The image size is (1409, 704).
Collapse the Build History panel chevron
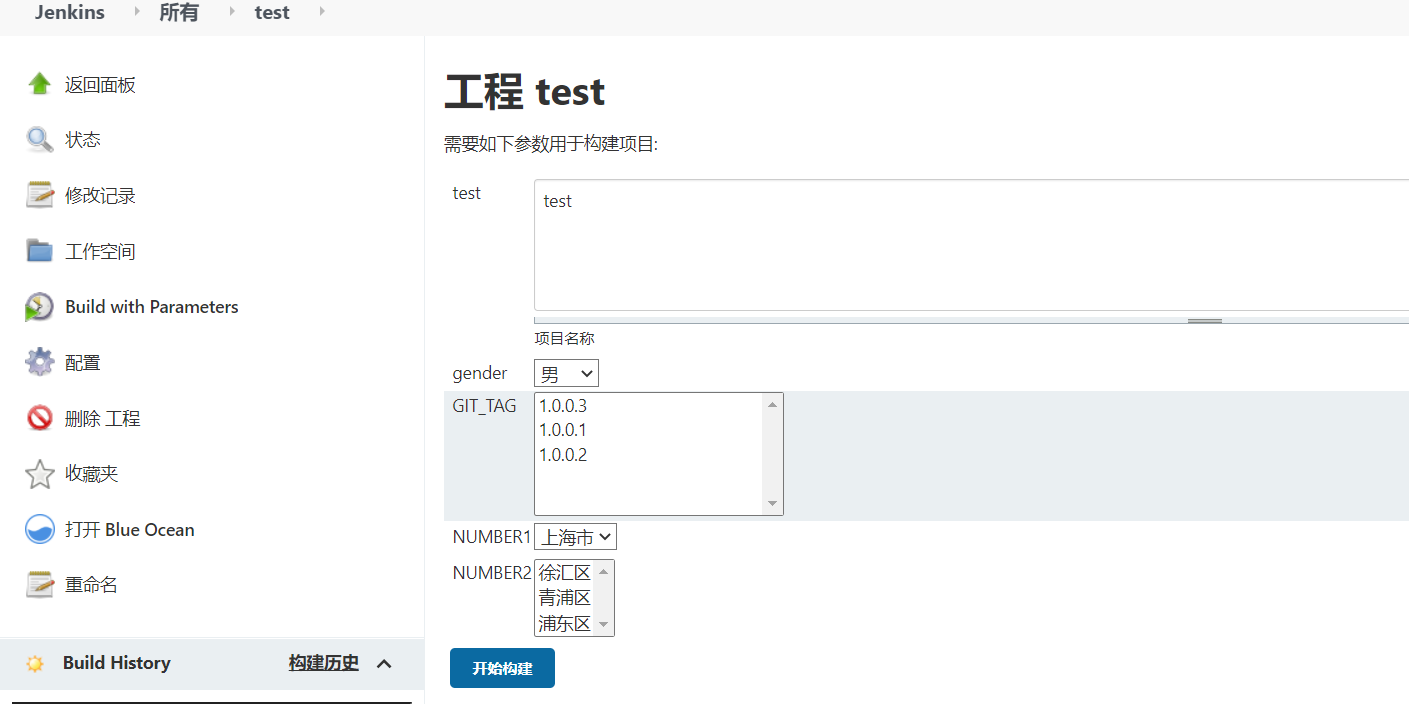(x=384, y=663)
